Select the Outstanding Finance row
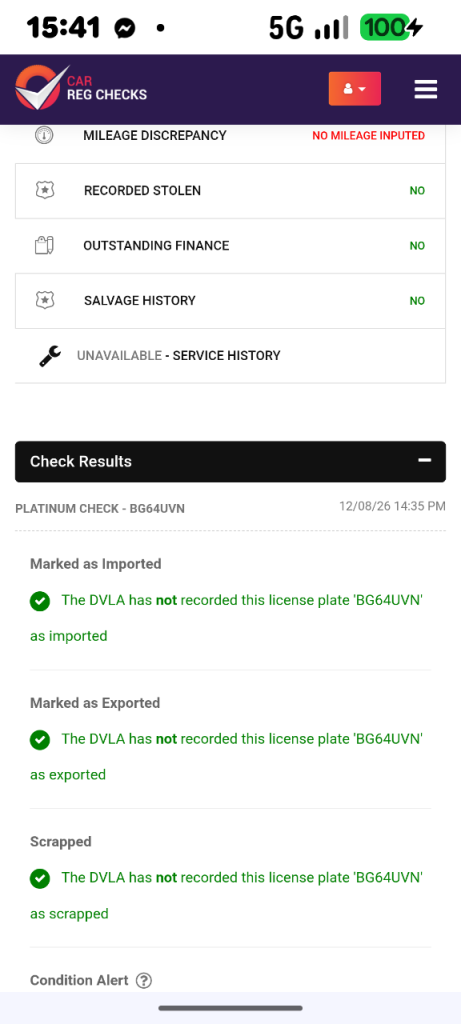Viewport: 461px width, 1024px height. pyautogui.click(x=230, y=246)
